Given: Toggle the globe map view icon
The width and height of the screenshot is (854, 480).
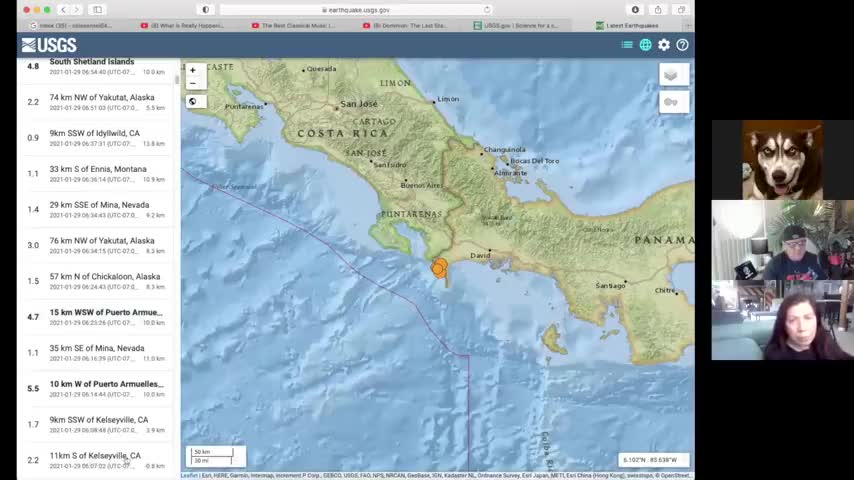Looking at the screenshot, I should [x=645, y=45].
